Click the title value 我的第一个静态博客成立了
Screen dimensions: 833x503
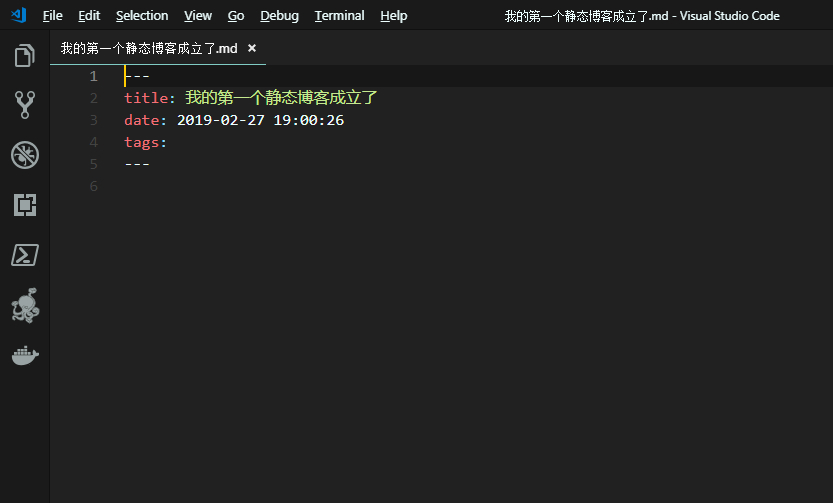coord(281,98)
